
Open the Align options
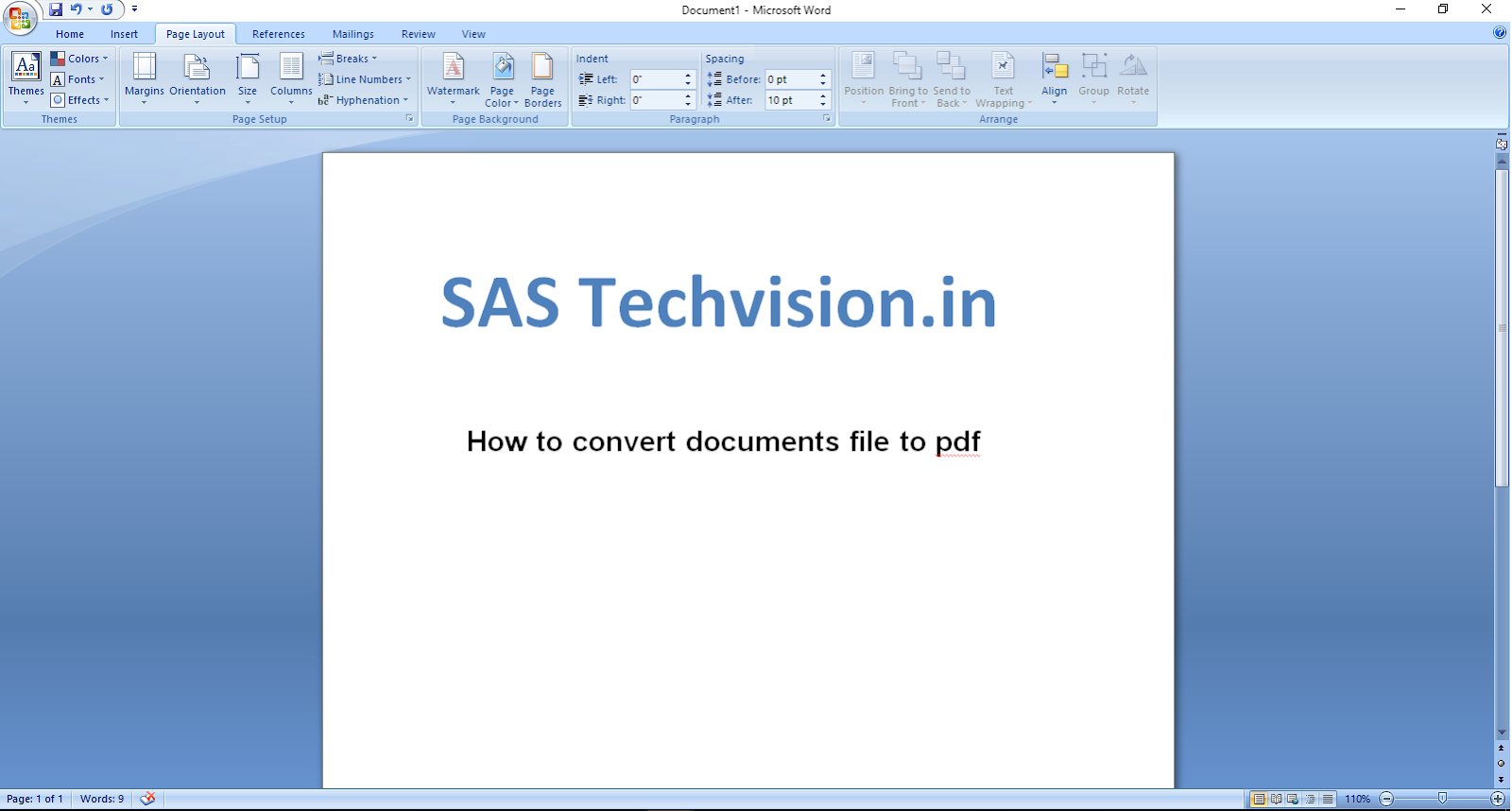1055,78
